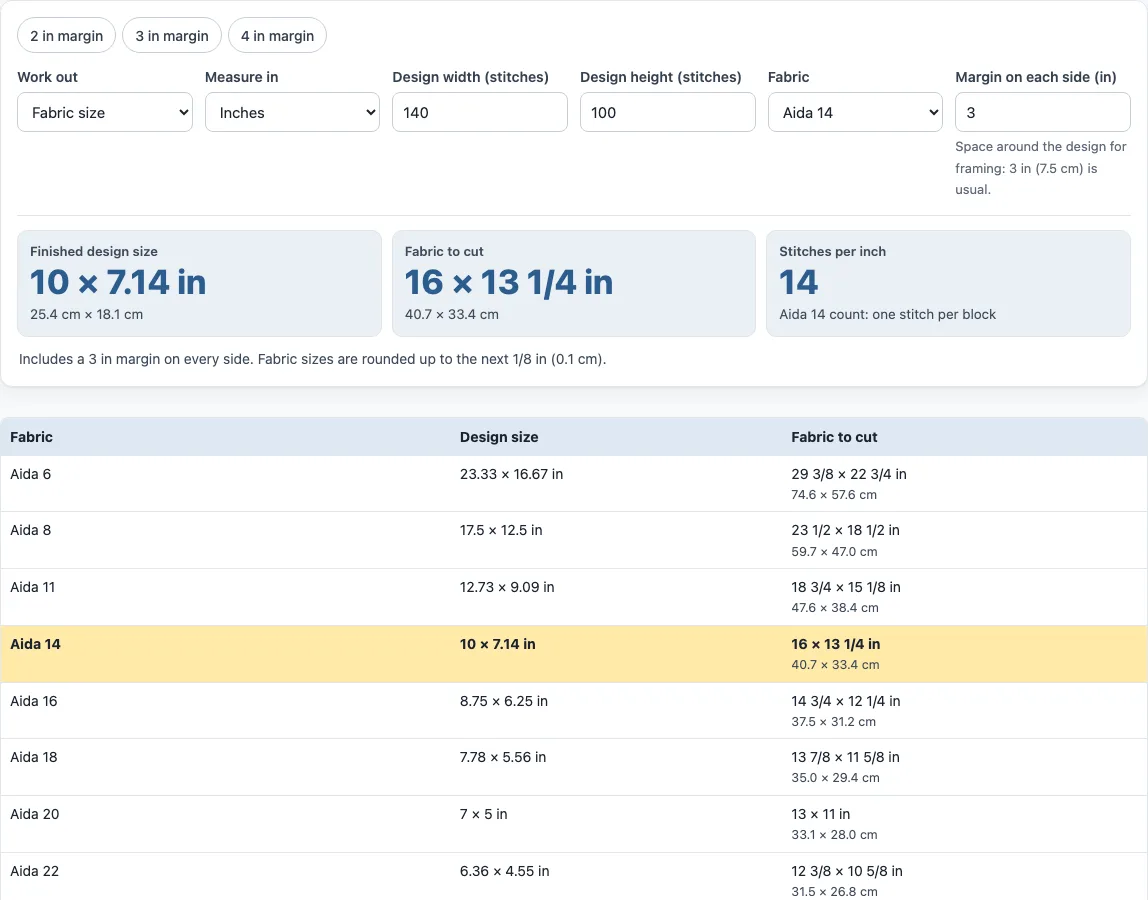Viewport: 1148px width, 900px height.
Task: Click the Includes a 3 in margin note
Action: pos(313,359)
